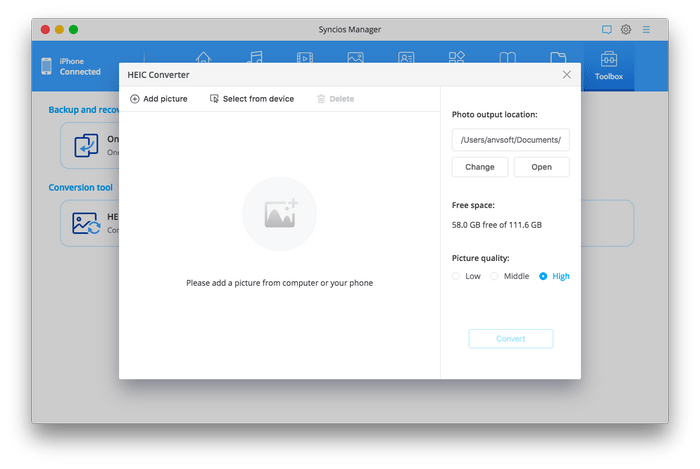Open the hamburger menu in title bar
700x469 pixels.
[x=646, y=29]
